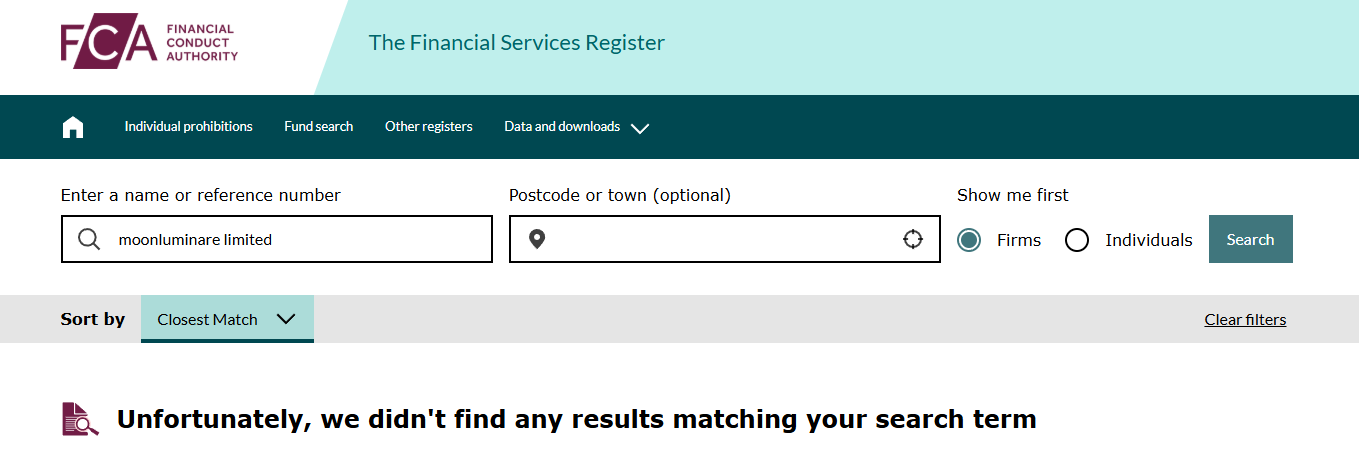Open the Closest Match sort dropdown
Image resolution: width=1359 pixels, height=468 pixels.
tap(227, 320)
